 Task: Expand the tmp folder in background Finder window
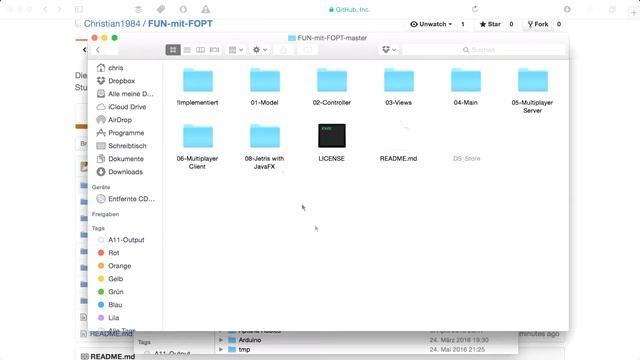click(221, 349)
